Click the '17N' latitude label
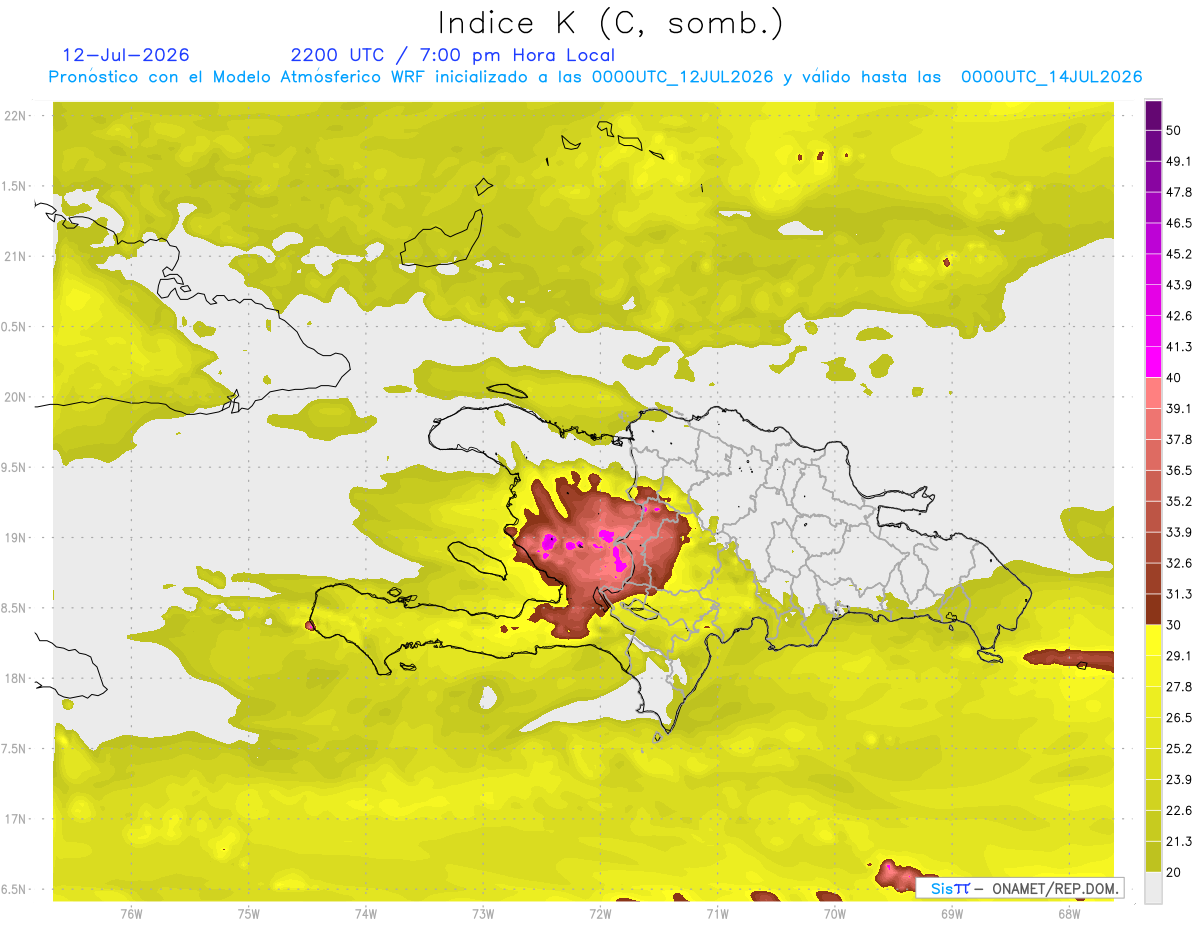Image resolution: width=1200 pixels, height=927 pixels. coord(16,819)
